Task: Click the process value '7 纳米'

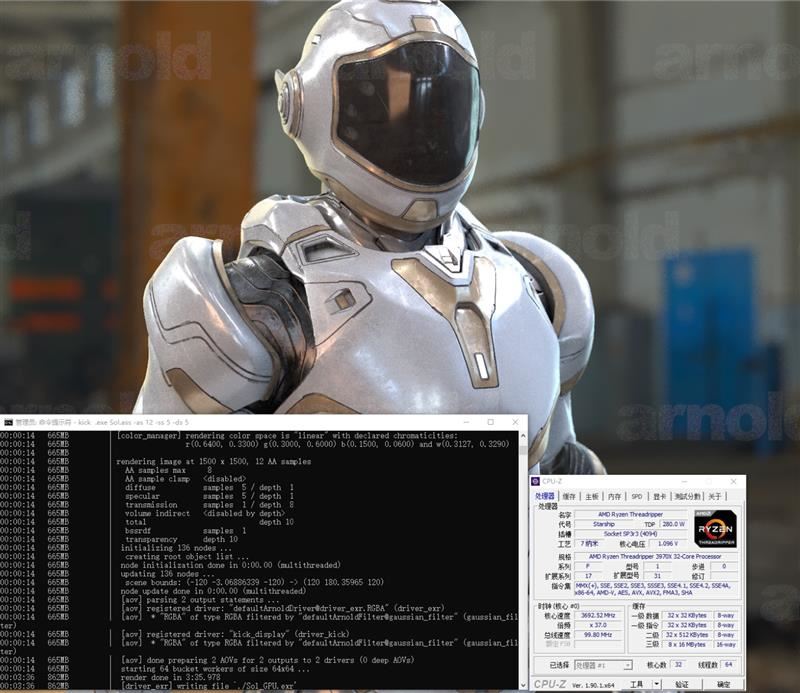Action: 590,543
